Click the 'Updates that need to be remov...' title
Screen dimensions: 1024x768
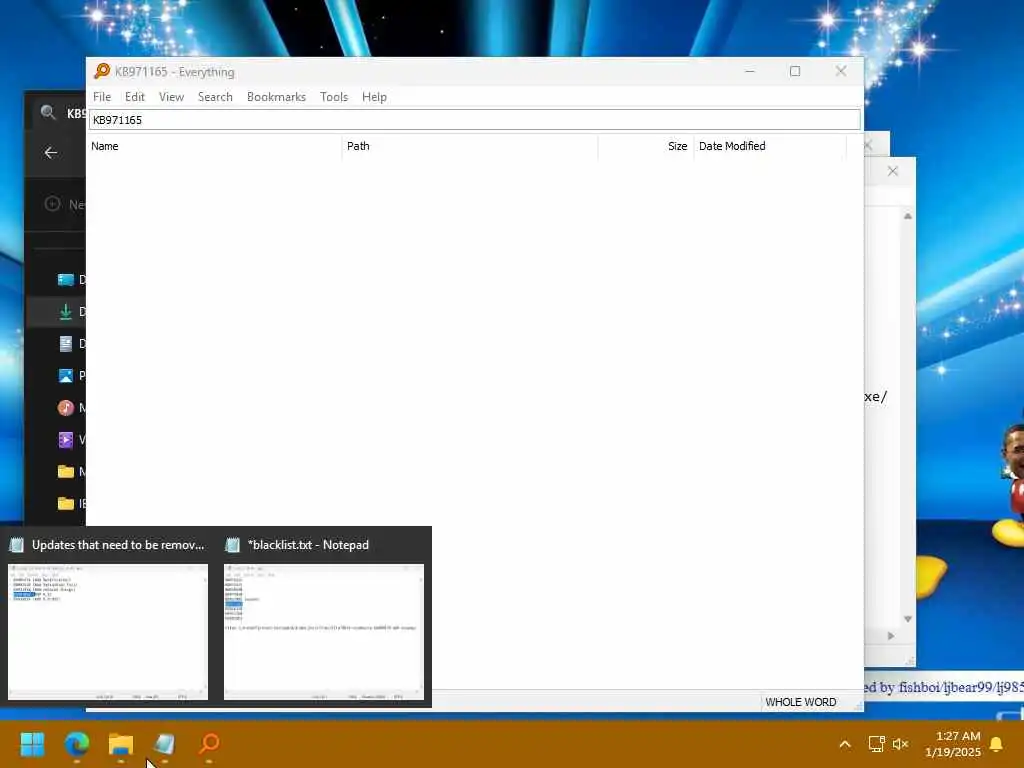click(x=118, y=545)
